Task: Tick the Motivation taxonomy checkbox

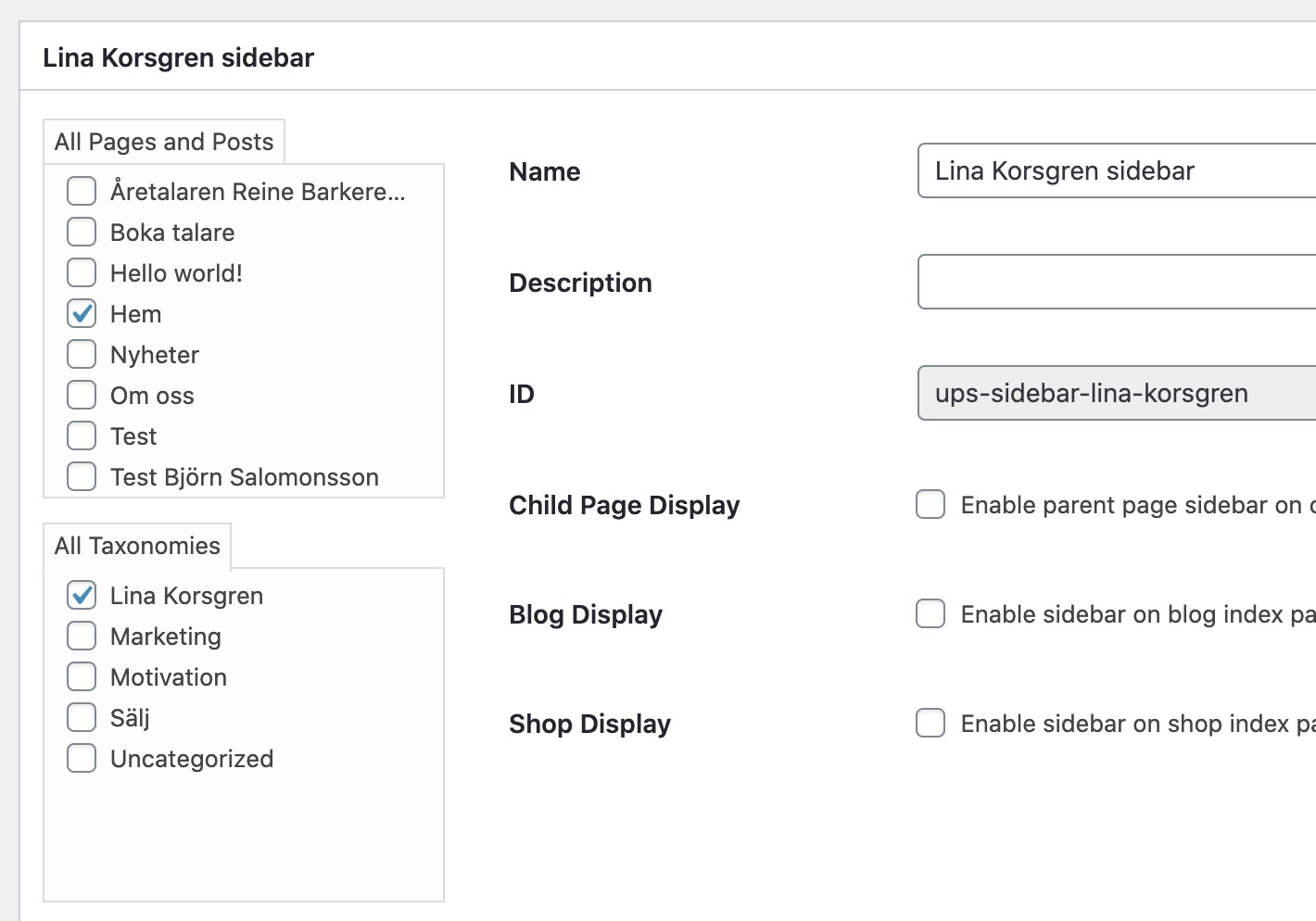Action: point(82,676)
